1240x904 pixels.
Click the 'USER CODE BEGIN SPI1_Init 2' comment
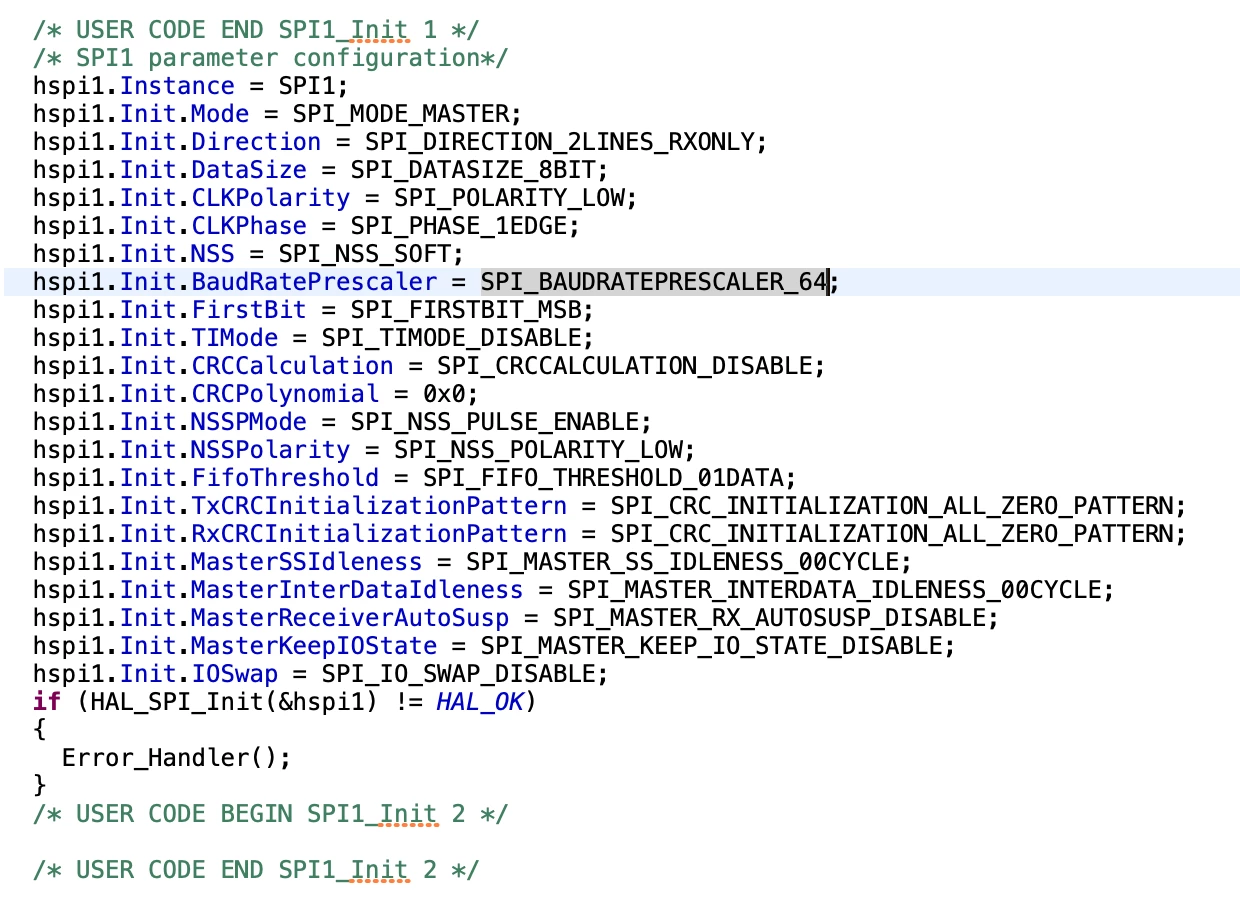271,814
